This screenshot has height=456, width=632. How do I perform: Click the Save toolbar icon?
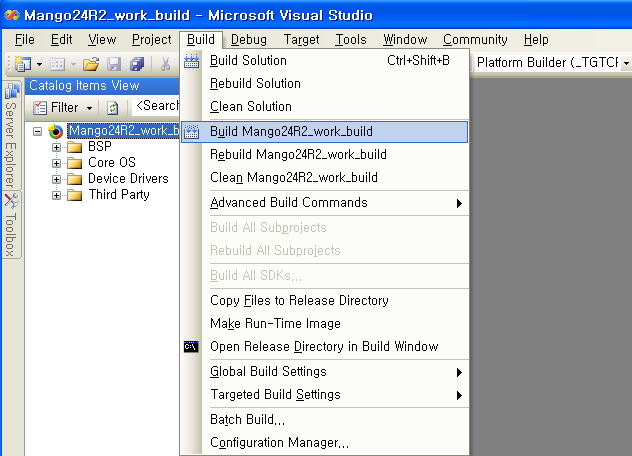(114, 64)
